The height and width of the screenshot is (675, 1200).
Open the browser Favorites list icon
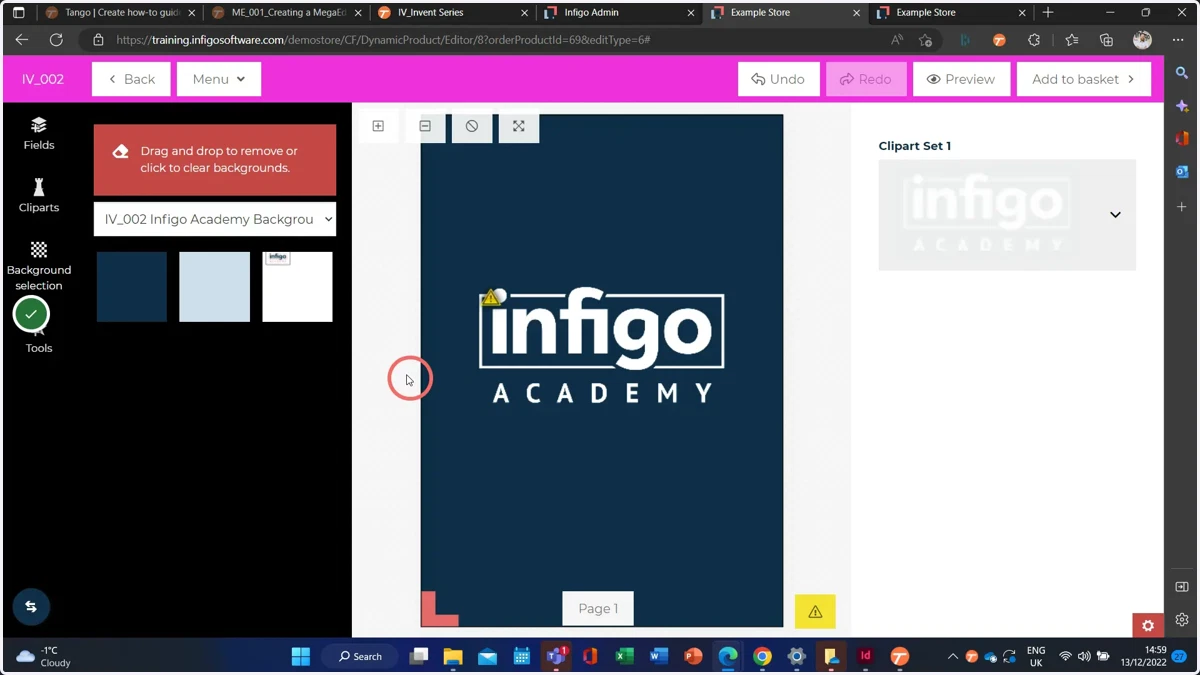pos(1071,40)
